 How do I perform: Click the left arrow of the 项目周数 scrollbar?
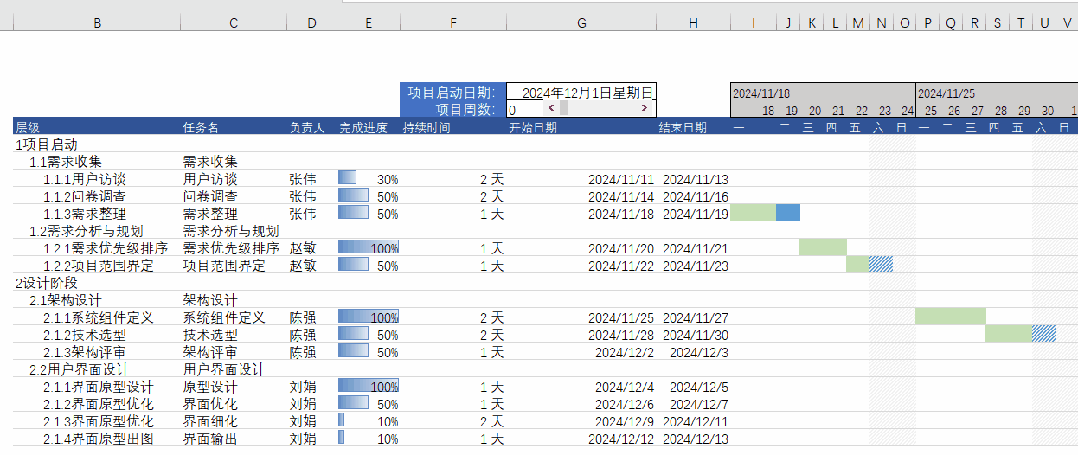tap(551, 109)
